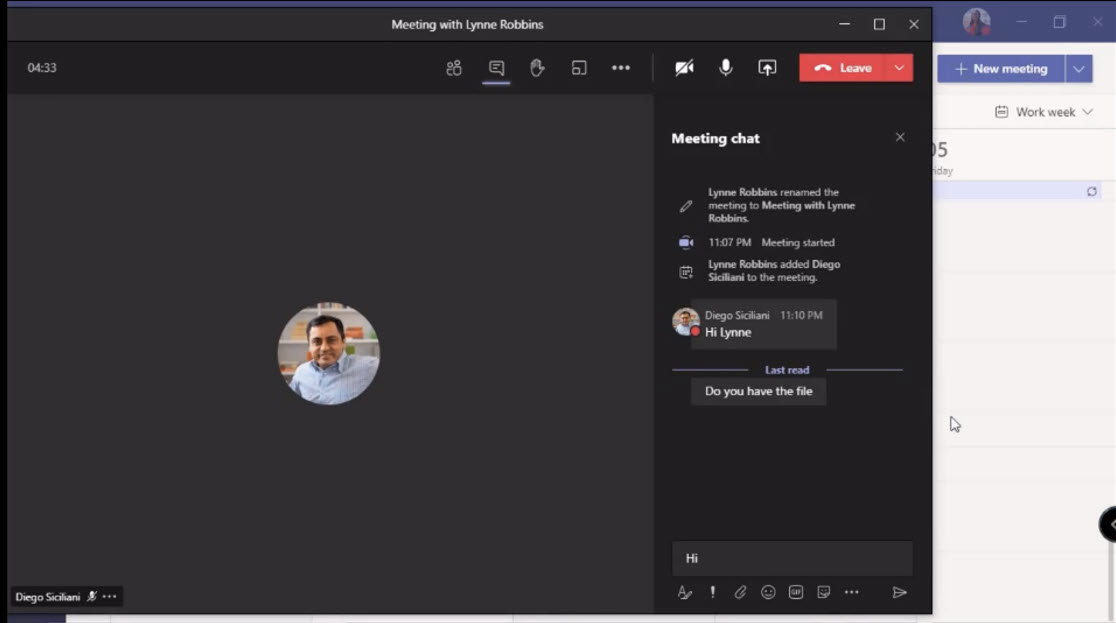Insert a GIF in the chat

[x=796, y=592]
